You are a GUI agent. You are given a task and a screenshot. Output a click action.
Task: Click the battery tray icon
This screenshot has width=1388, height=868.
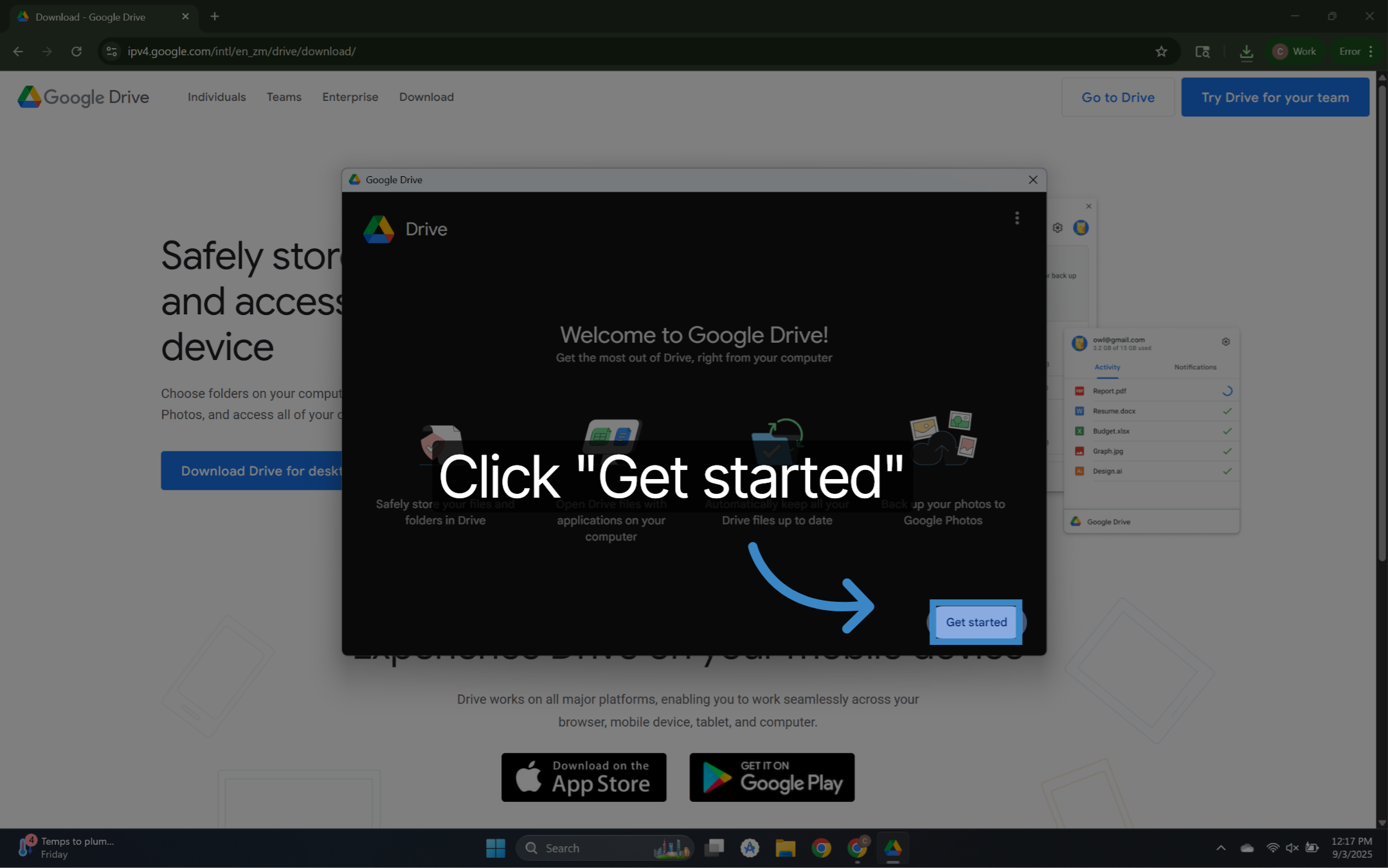[1311, 848]
